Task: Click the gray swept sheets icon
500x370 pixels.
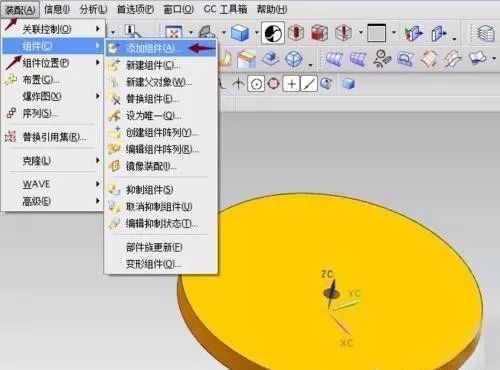Action: (453, 59)
